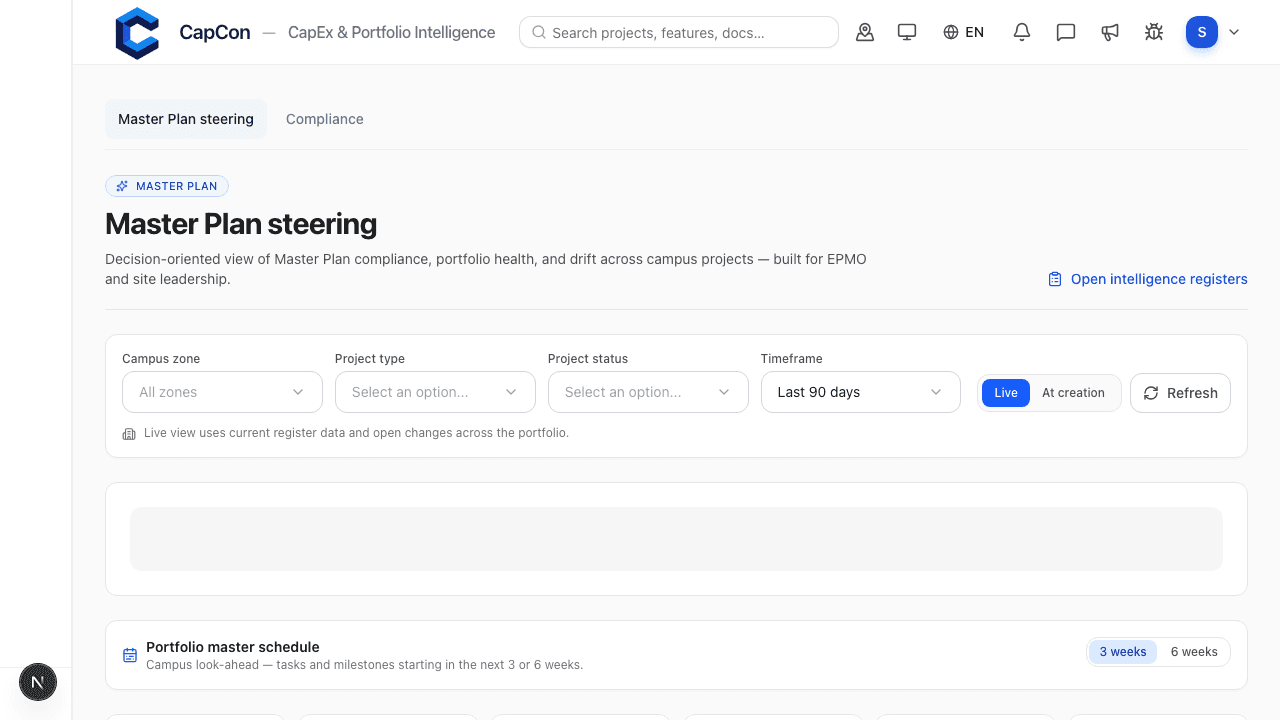Click the round N badge in bottom corner
Viewport: 1280px width, 720px height.
coord(38,683)
